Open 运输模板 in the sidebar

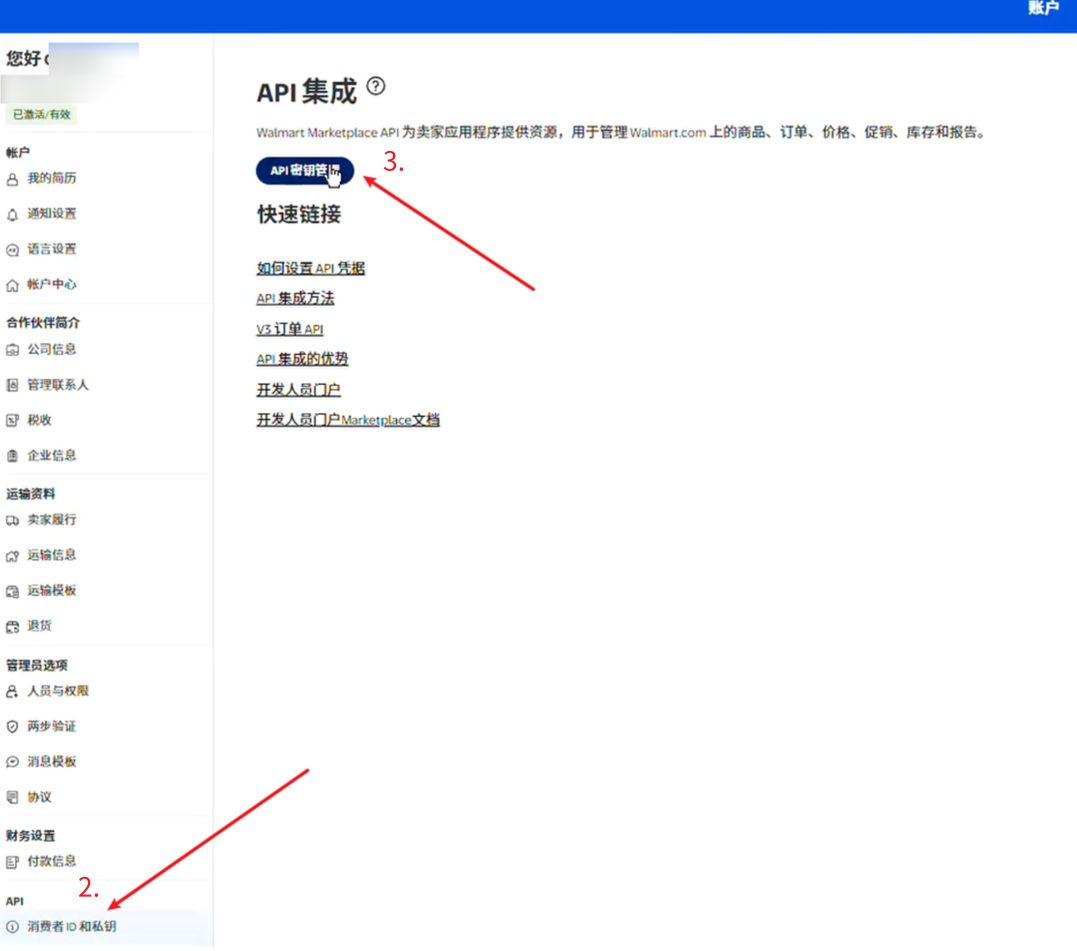(x=52, y=590)
